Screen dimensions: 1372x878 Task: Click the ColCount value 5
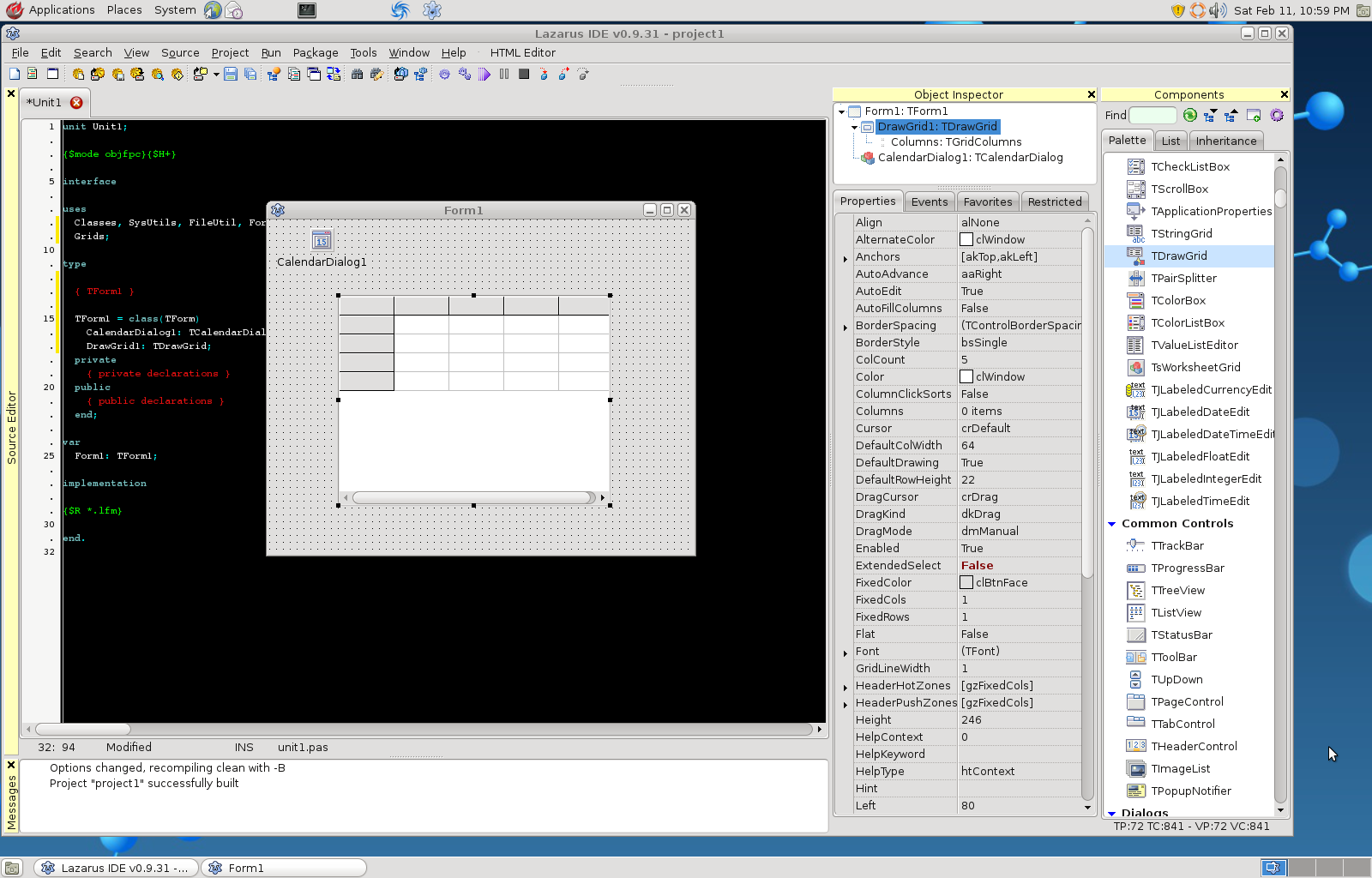pyautogui.click(x=1020, y=360)
